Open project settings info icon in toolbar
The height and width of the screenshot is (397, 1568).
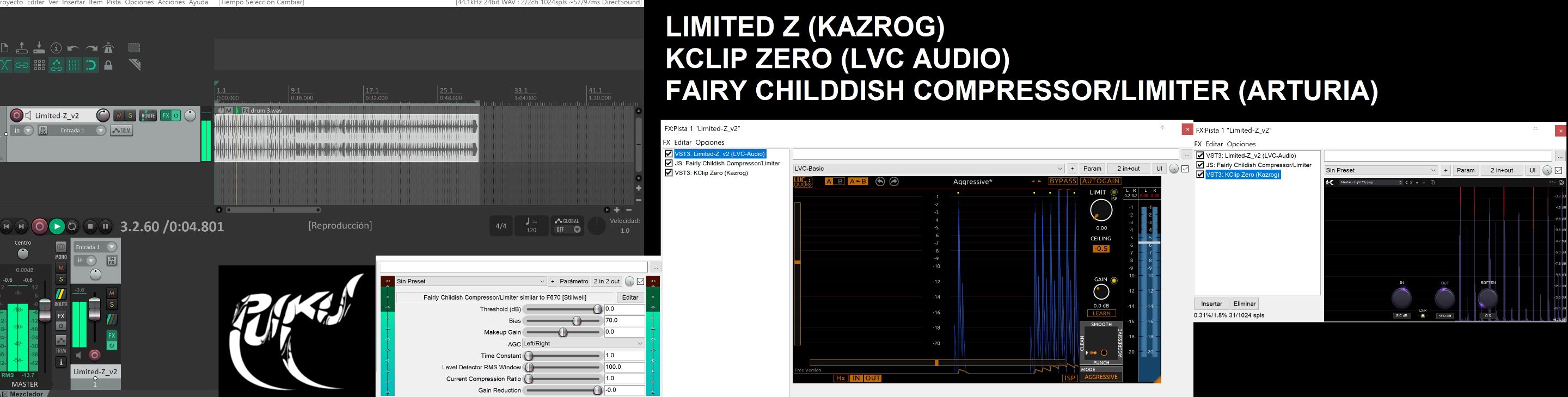pyautogui.click(x=56, y=47)
